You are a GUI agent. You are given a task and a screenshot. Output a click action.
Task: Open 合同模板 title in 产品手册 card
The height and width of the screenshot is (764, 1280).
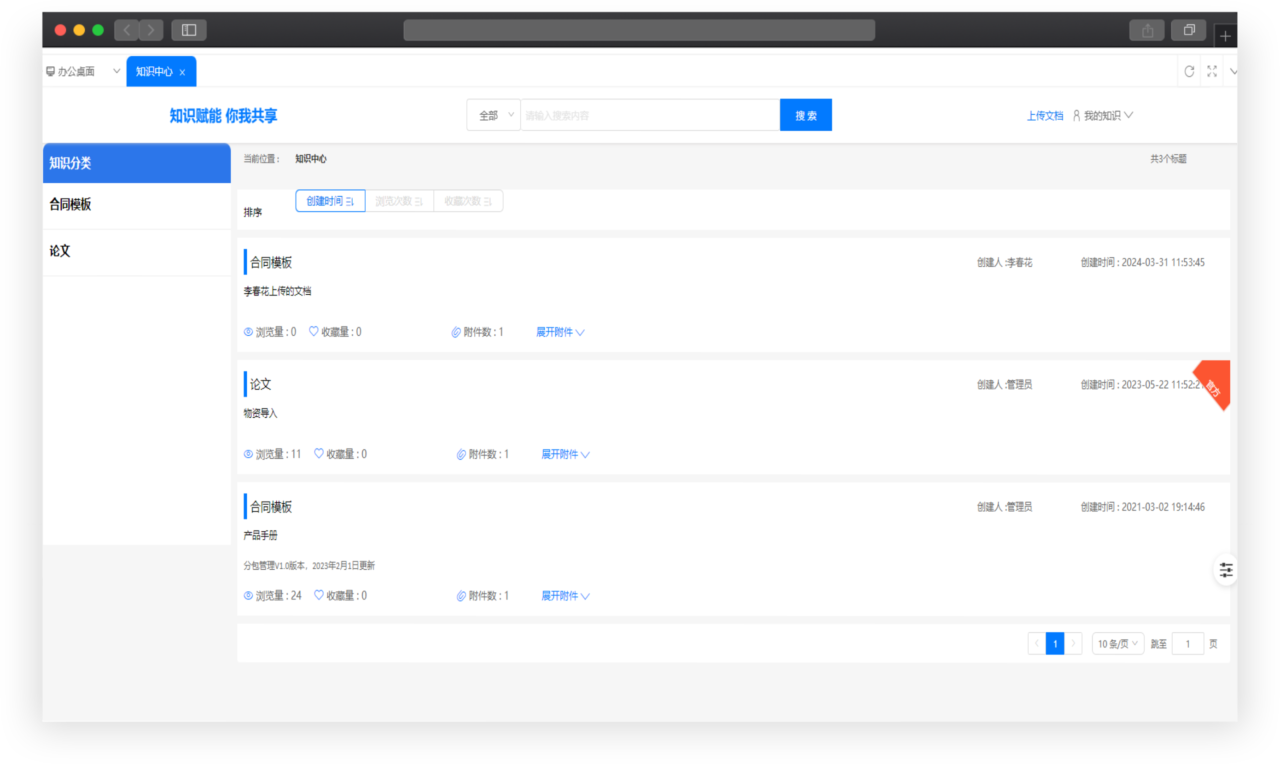tap(271, 507)
